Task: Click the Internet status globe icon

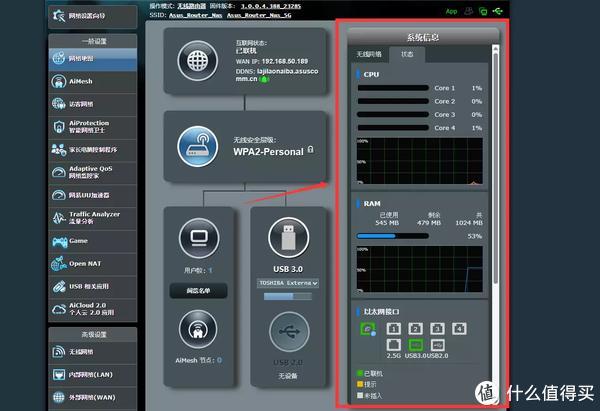Action: click(x=197, y=60)
